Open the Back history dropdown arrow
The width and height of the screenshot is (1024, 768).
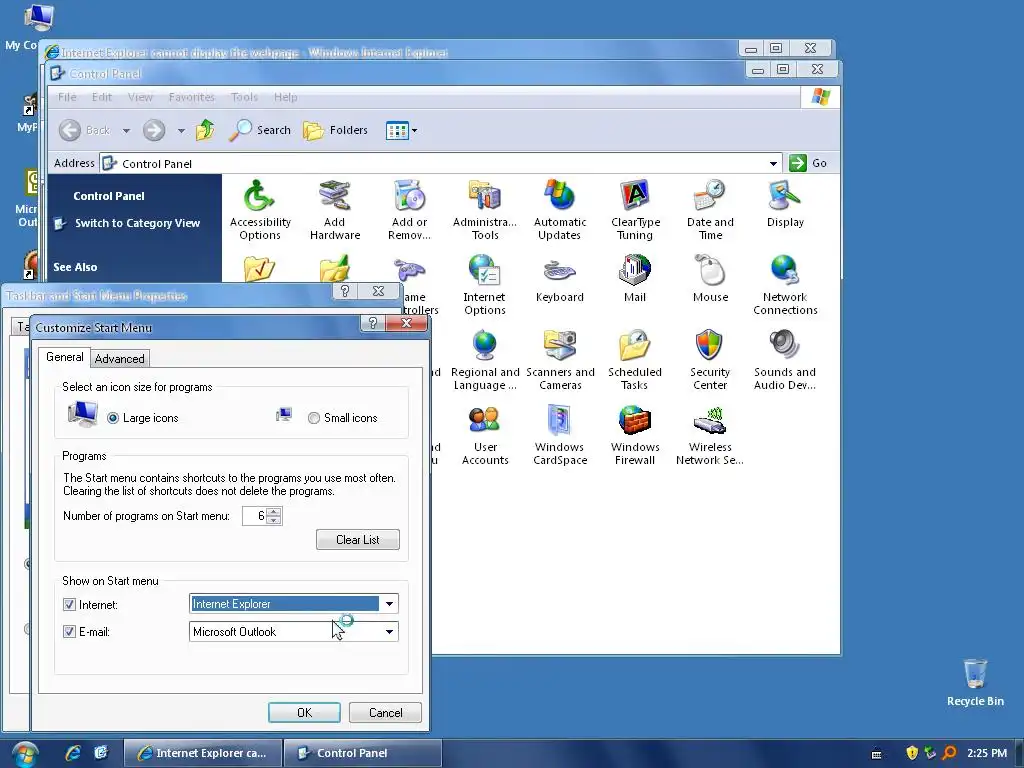(126, 131)
